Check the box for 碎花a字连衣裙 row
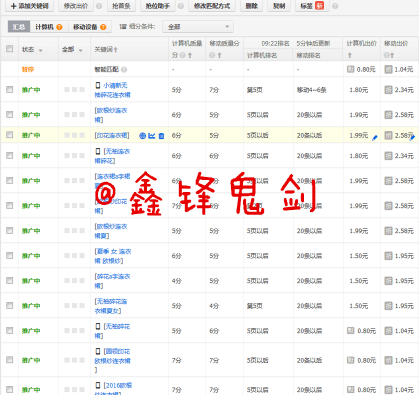 click(x=10, y=280)
